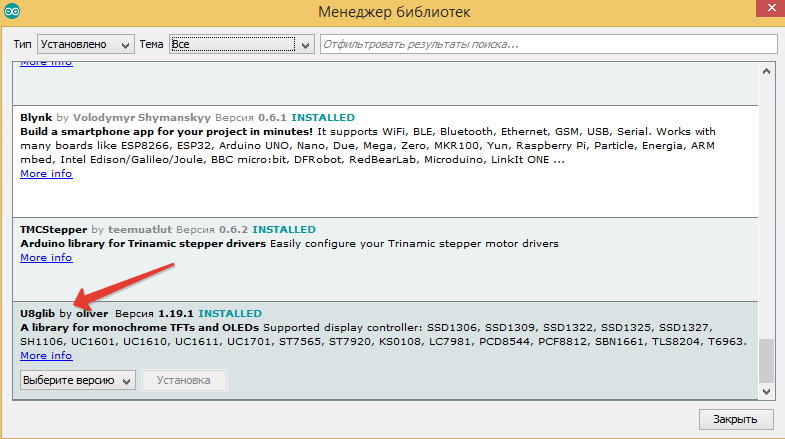Click the scrollbar down arrow
Viewport: 785px width, 439px height.
[766, 391]
